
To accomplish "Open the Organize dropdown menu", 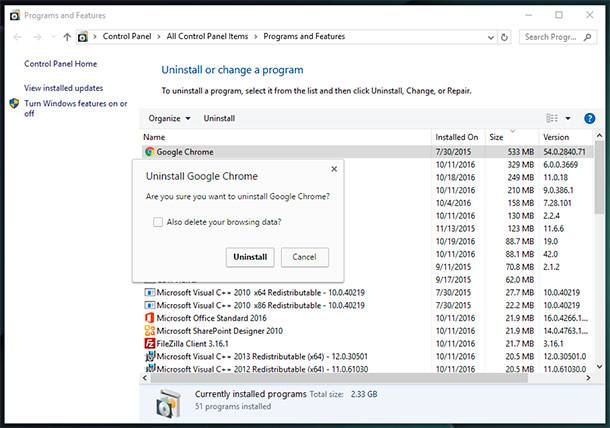I will (169, 118).
